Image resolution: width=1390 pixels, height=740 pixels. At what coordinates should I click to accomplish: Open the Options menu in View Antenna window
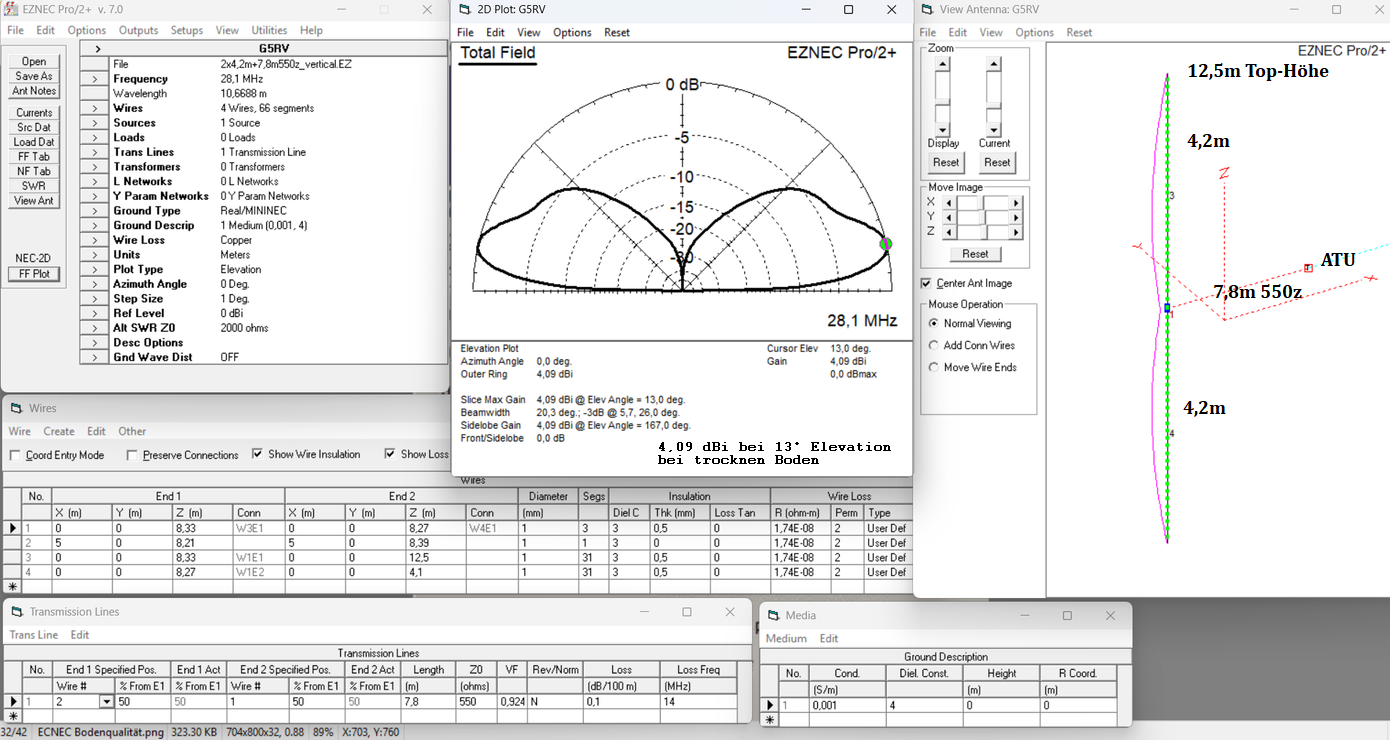(x=1035, y=33)
